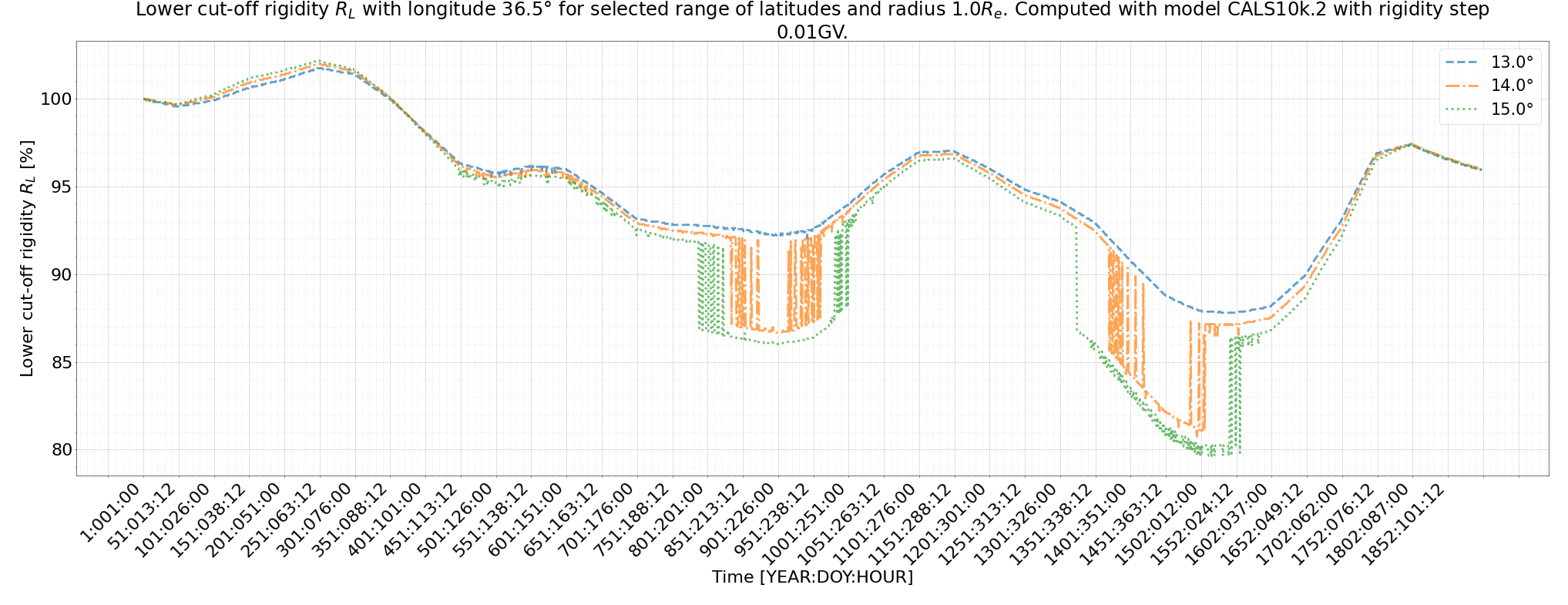The height and width of the screenshot is (605, 1568).
Task: Click x-axis tick label 251:063:12
Action: point(280,521)
